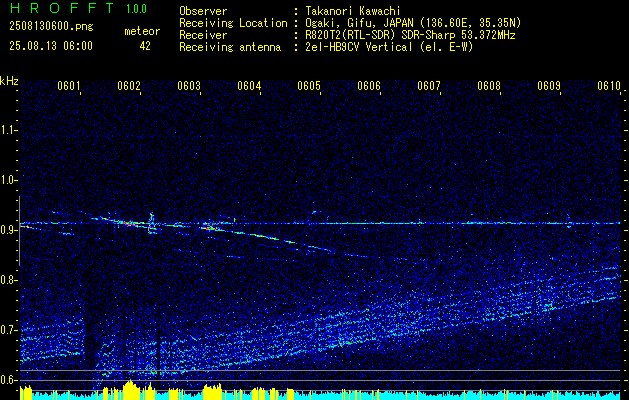Click the 0.6 kHz axis label
The image size is (629, 400).
coord(8,380)
